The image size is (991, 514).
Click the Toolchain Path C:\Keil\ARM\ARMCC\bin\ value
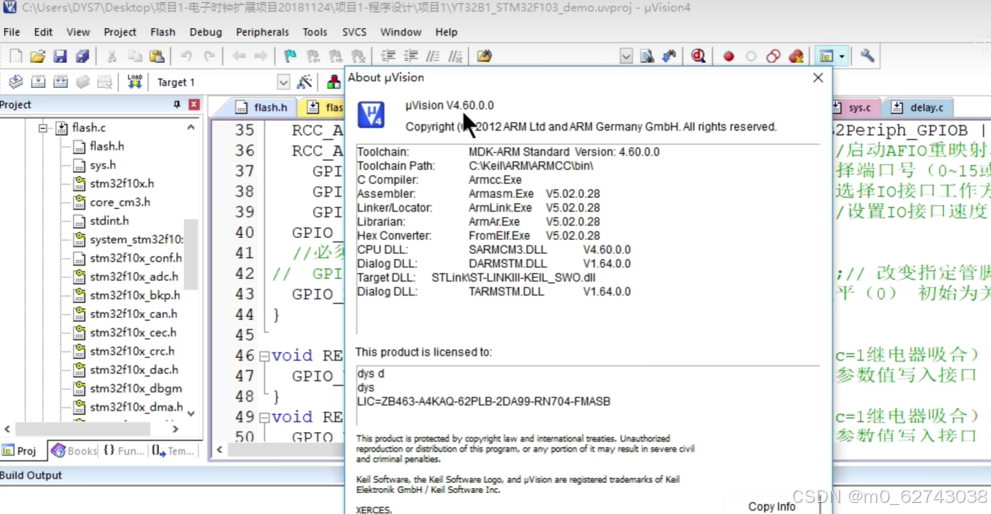[x=531, y=166]
